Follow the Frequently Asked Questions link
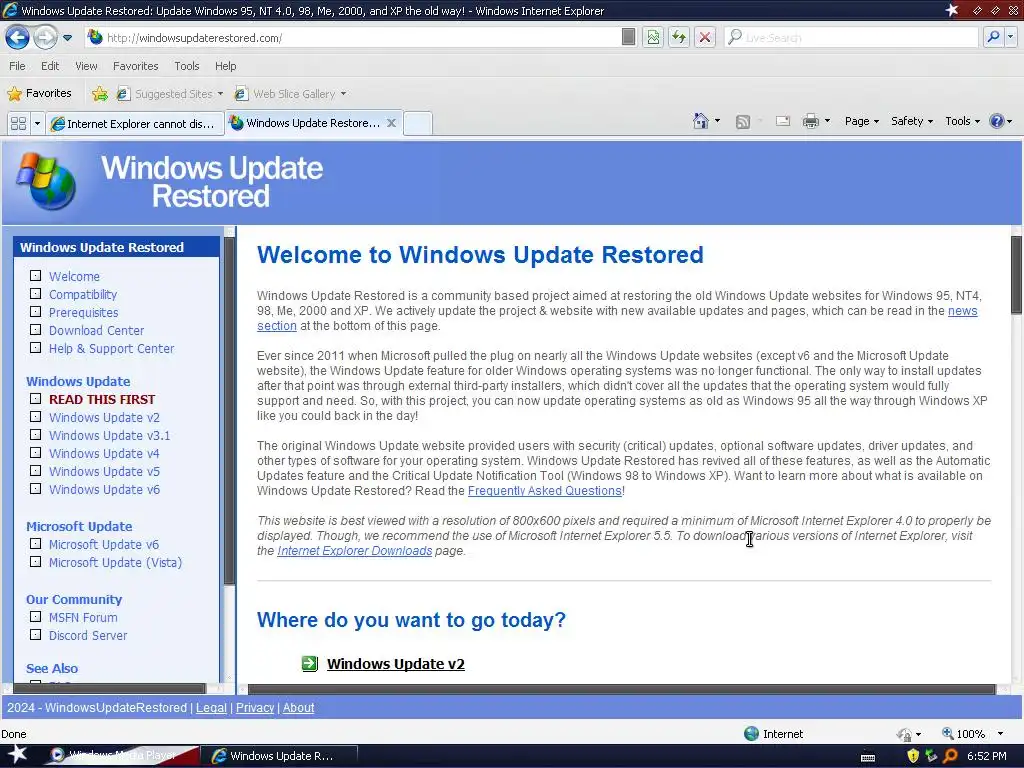The width and height of the screenshot is (1024, 768). click(545, 490)
